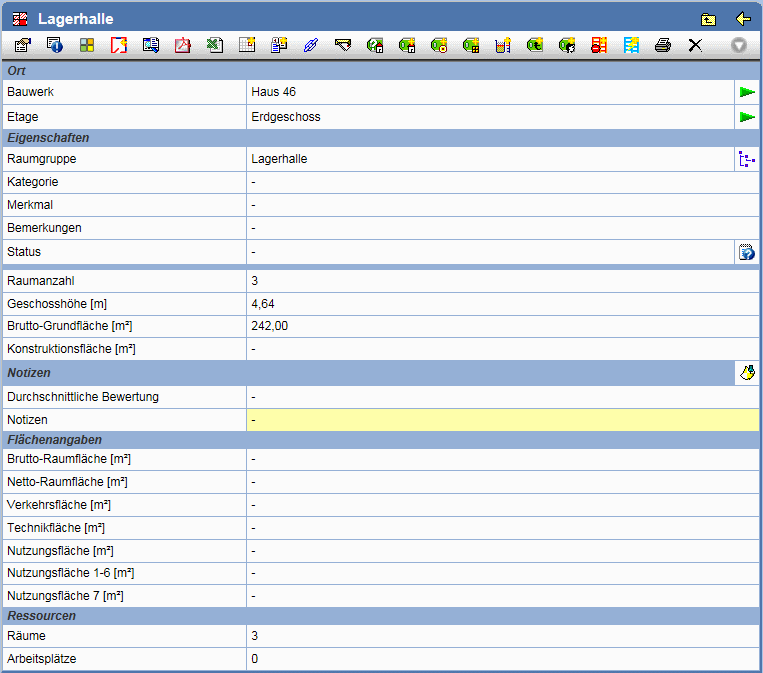Click the folder-up icon in title bar

tap(708, 18)
